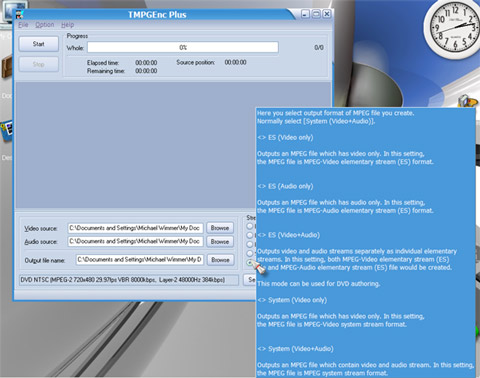Click tooltip heading 'ES (Audio only)'
This screenshot has height=378, width=480.
pos(290,186)
